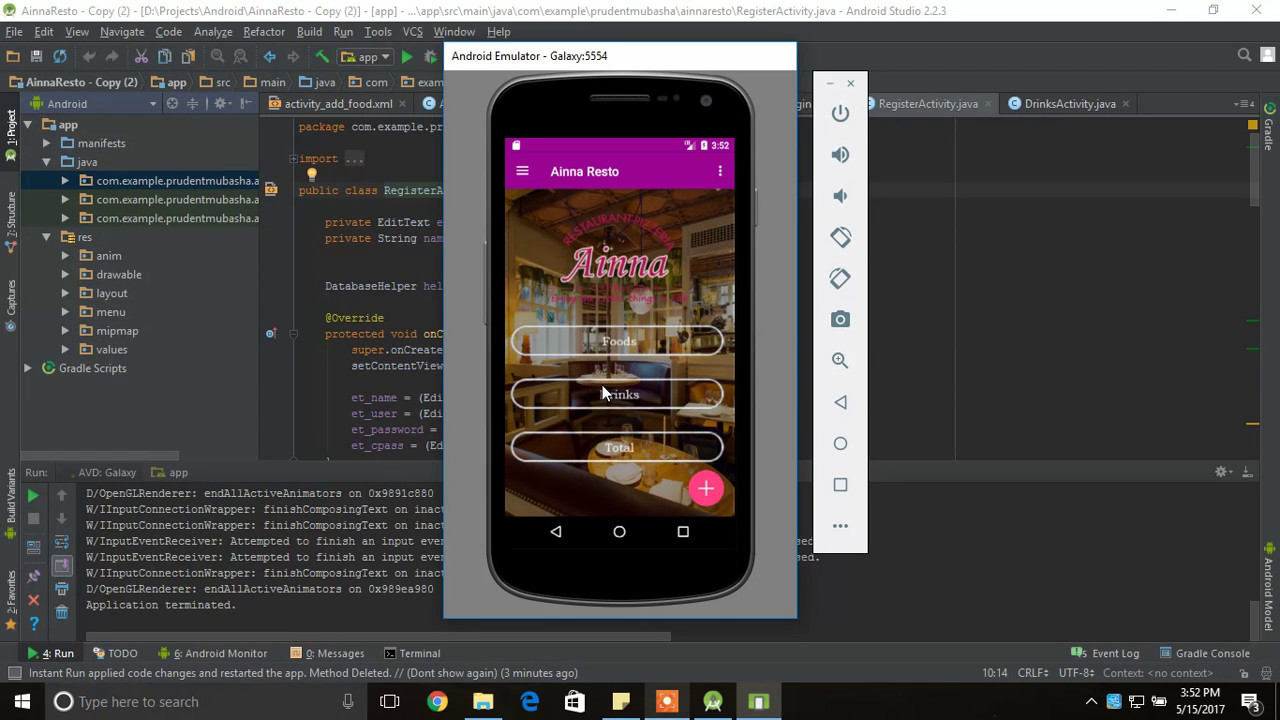The height and width of the screenshot is (720, 1280).
Task: Open the Refactor menu
Action: tap(264, 32)
